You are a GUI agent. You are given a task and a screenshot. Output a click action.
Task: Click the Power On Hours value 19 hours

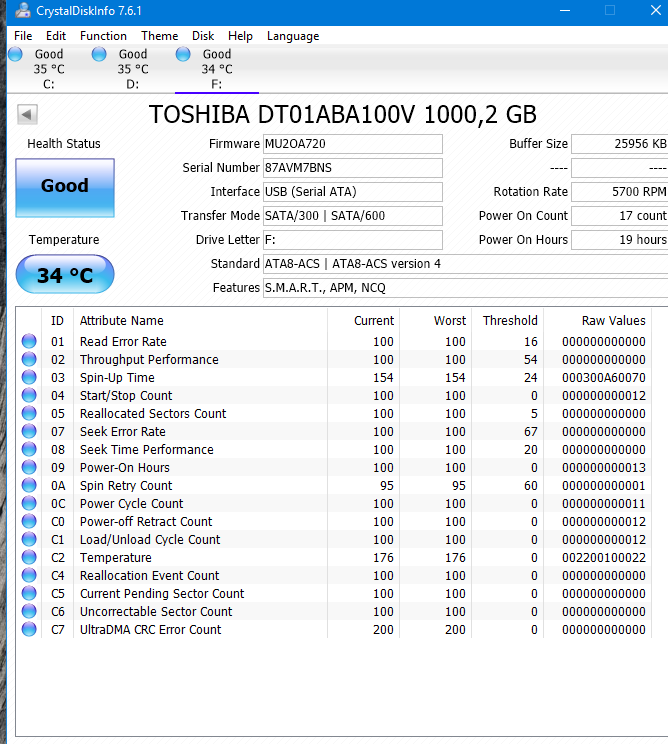620,240
